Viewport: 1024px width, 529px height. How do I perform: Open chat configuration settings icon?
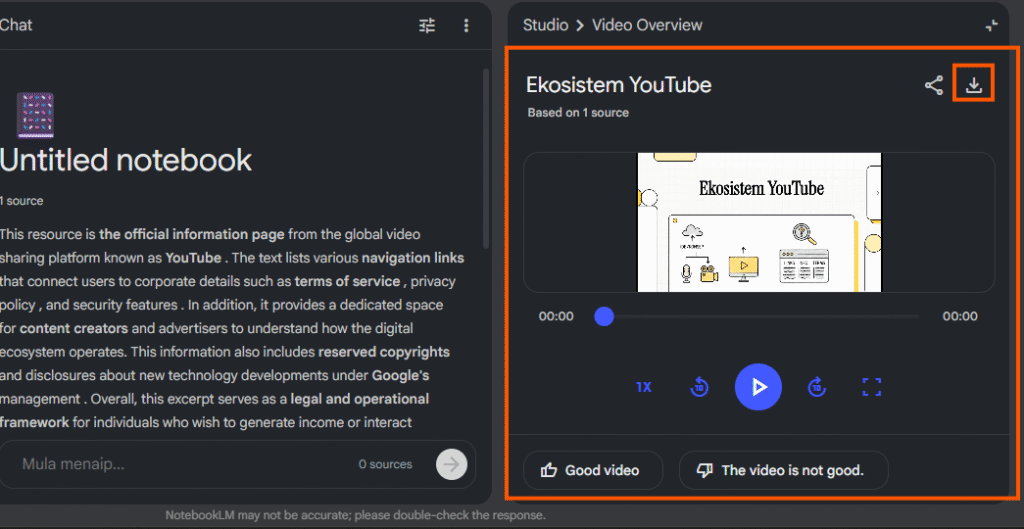(x=427, y=25)
